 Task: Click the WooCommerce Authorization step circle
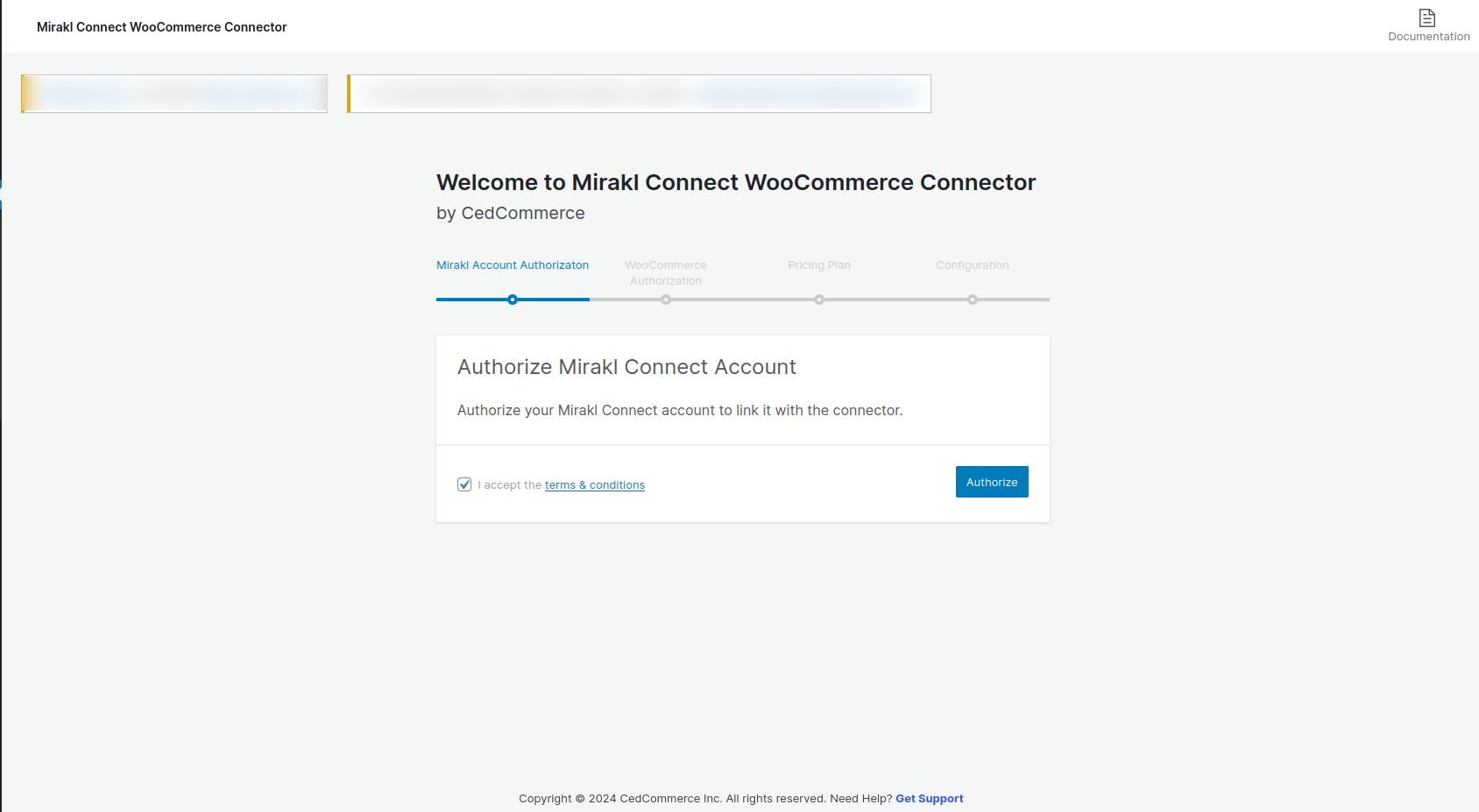(x=666, y=299)
